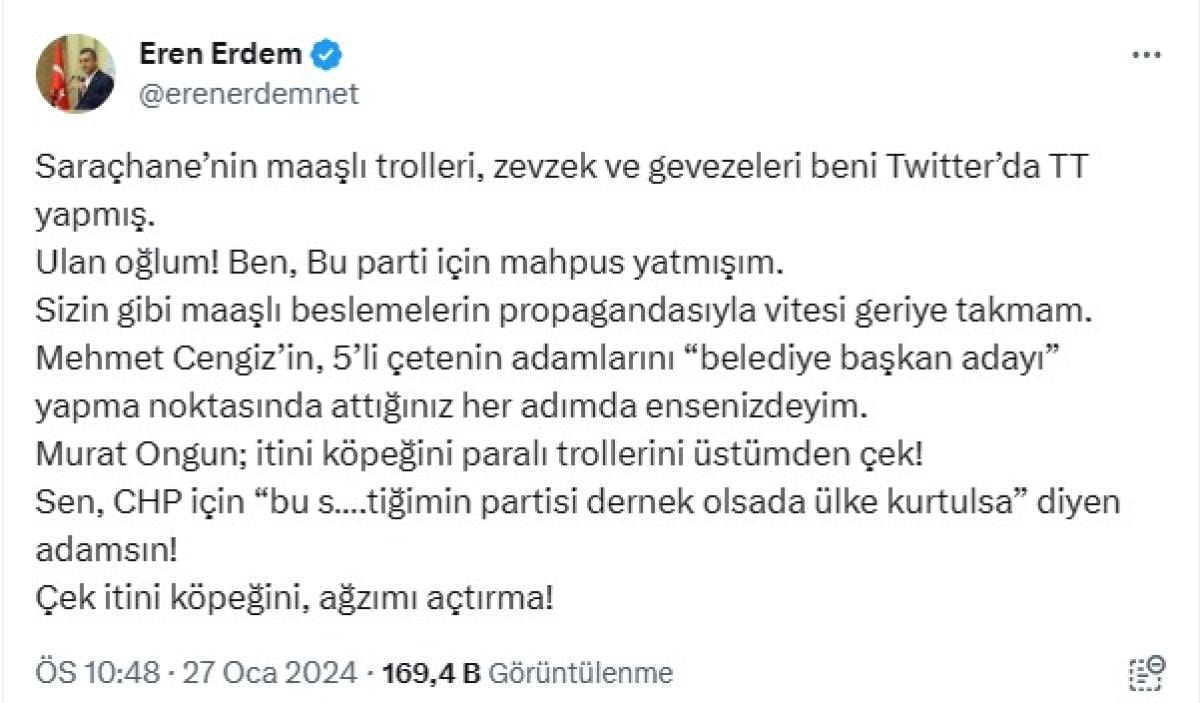Image resolution: width=1200 pixels, height=703 pixels.
Task: Click the tweet line starting with Saraçhane'nin
Action: (x=560, y=169)
